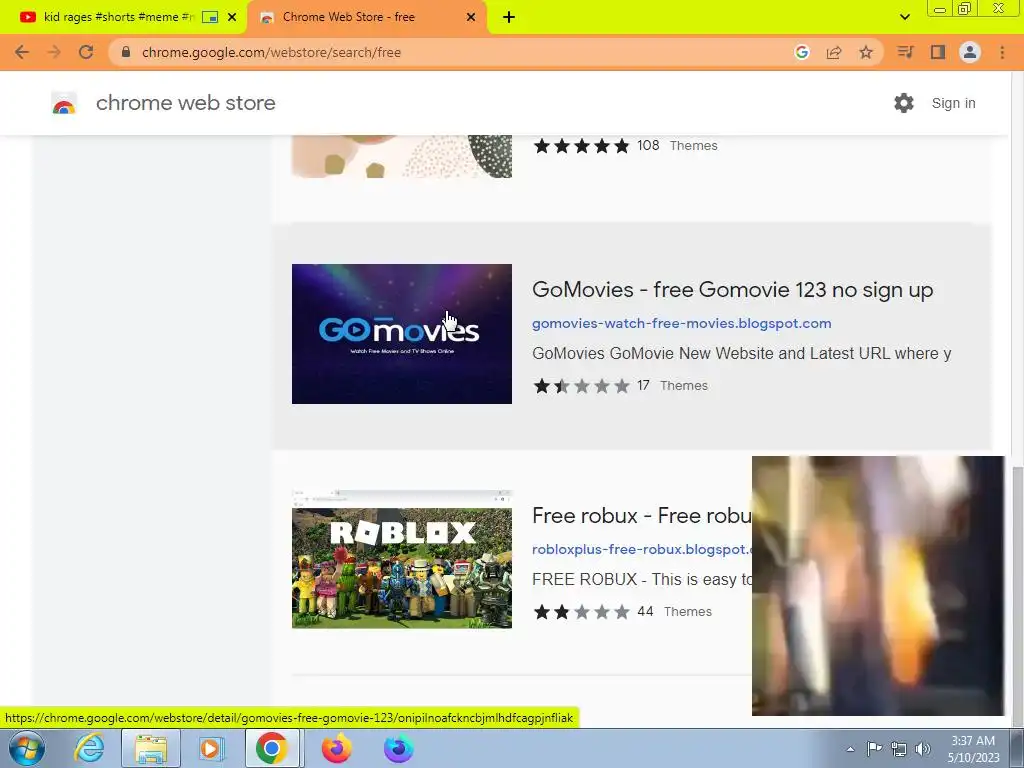Share this page icon
The image size is (1024, 768).
834,52
